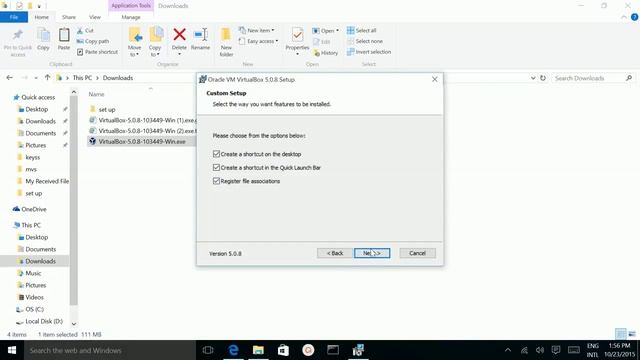The height and width of the screenshot is (360, 640).
Task: Open address bar history dropdown
Action: coord(533,78)
